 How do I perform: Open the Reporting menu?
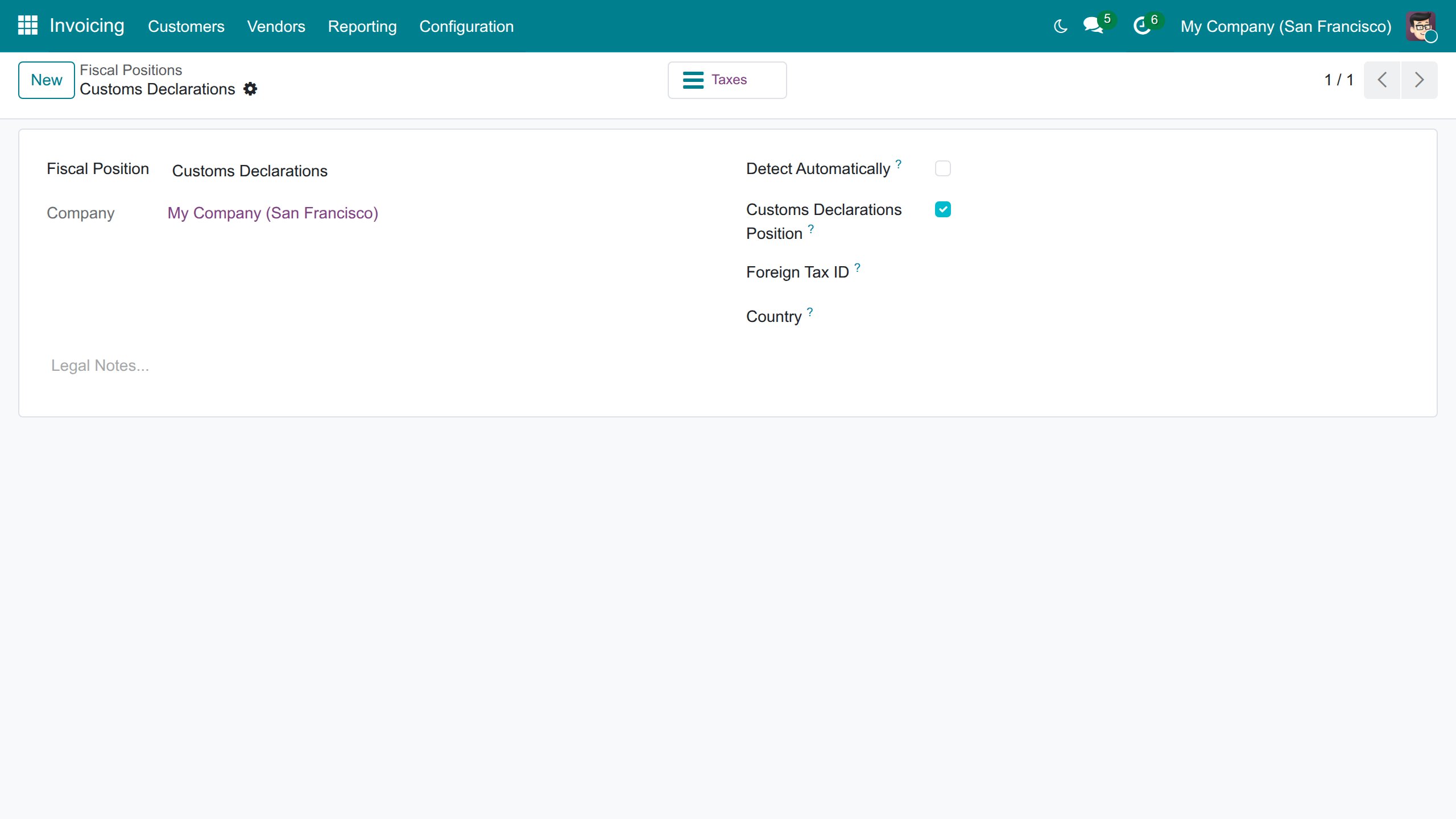[362, 26]
